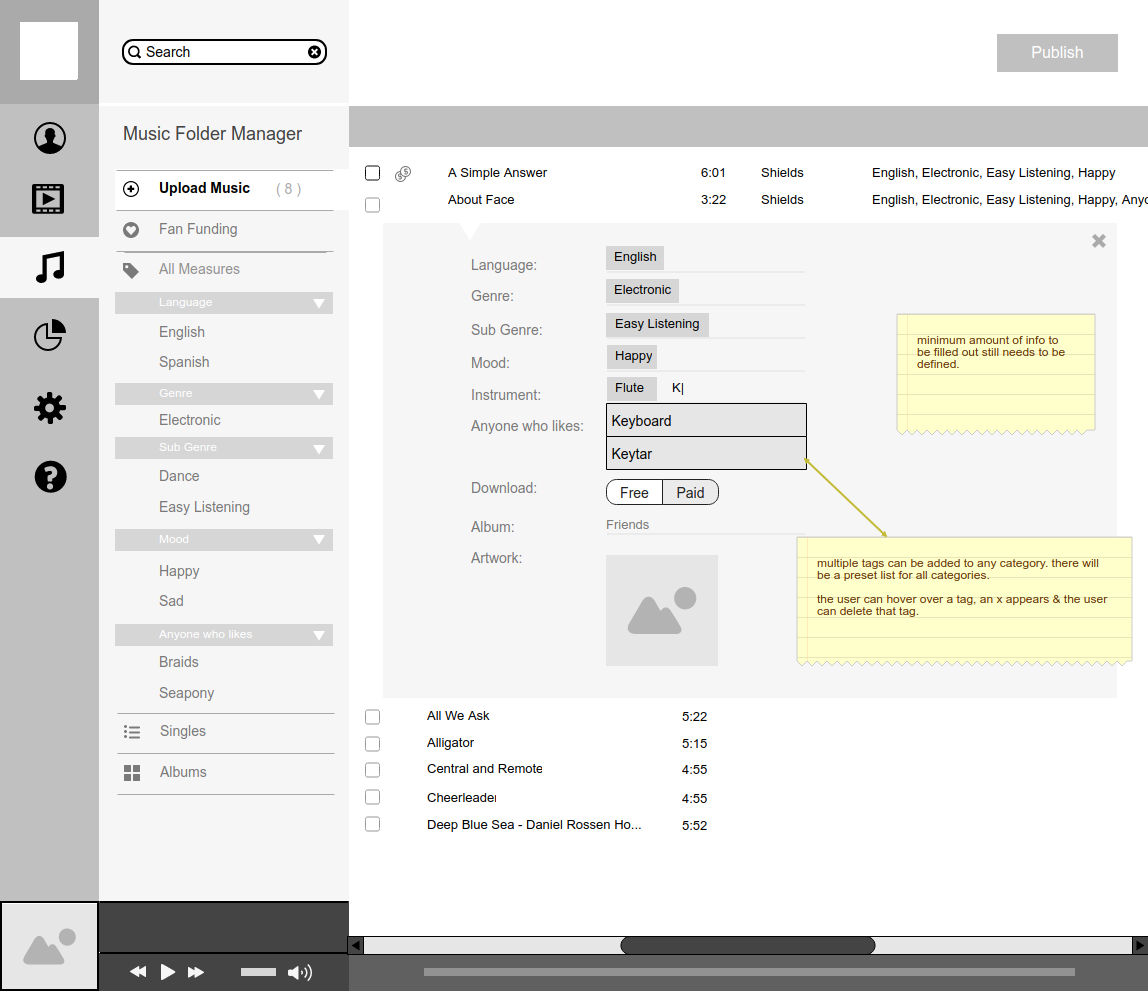Open the user profile sidebar icon
This screenshot has width=1148, height=991.
(x=50, y=138)
